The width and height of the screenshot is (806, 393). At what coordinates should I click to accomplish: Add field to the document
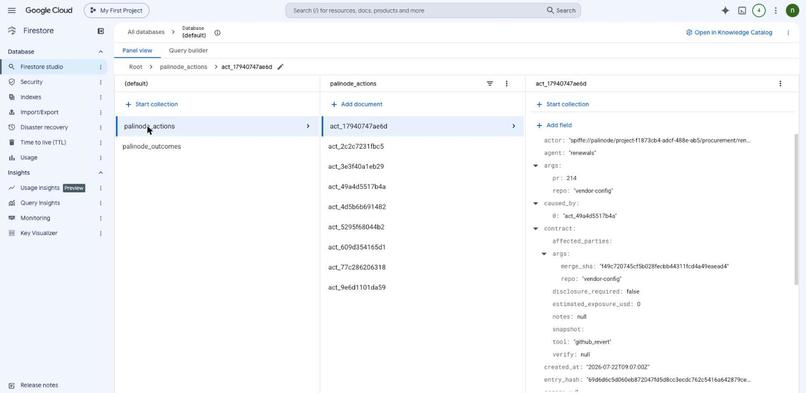(x=554, y=125)
